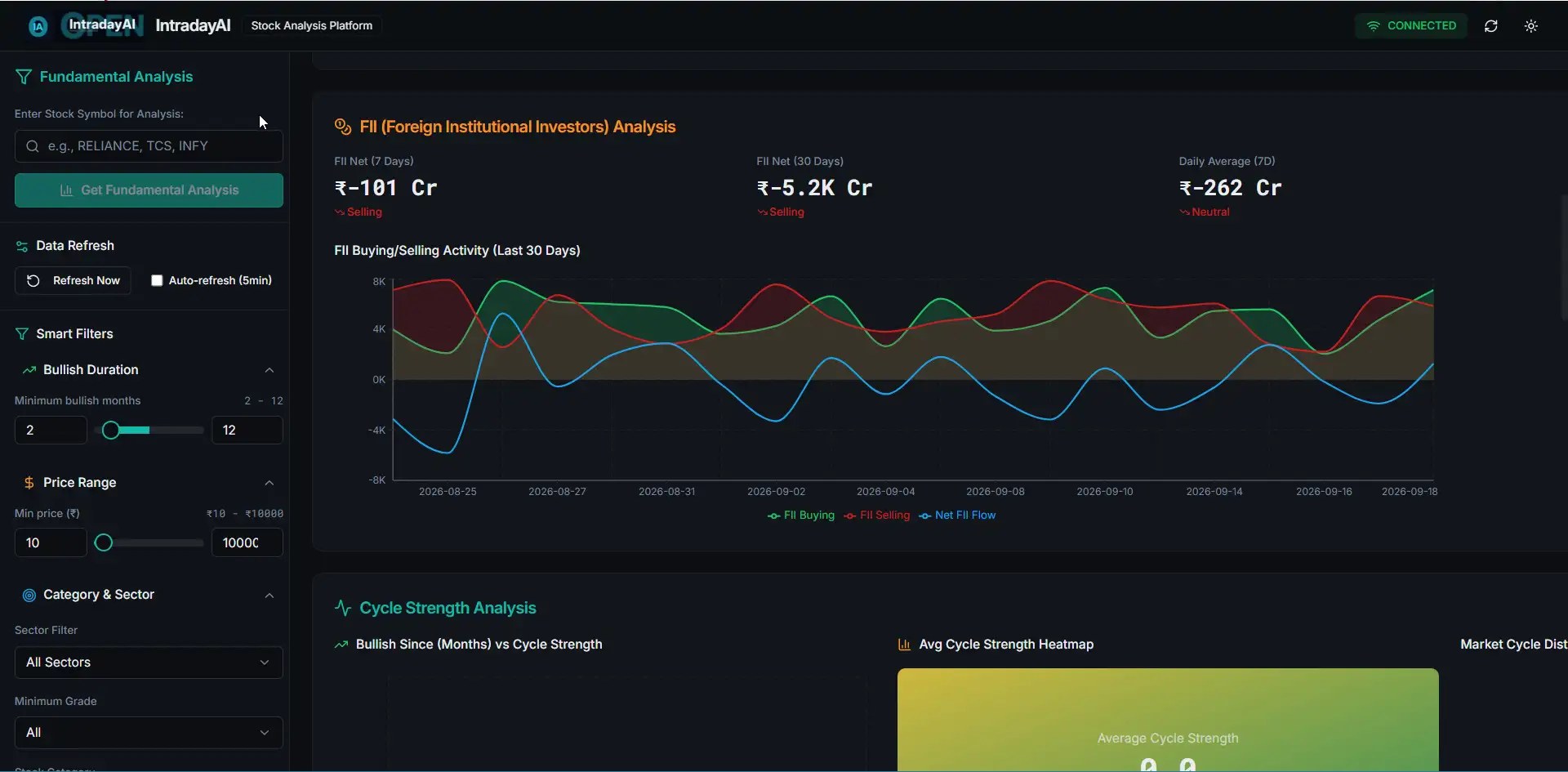Toggle Net FII Flow series in legend
The width and height of the screenshot is (1568, 772).
click(957, 515)
